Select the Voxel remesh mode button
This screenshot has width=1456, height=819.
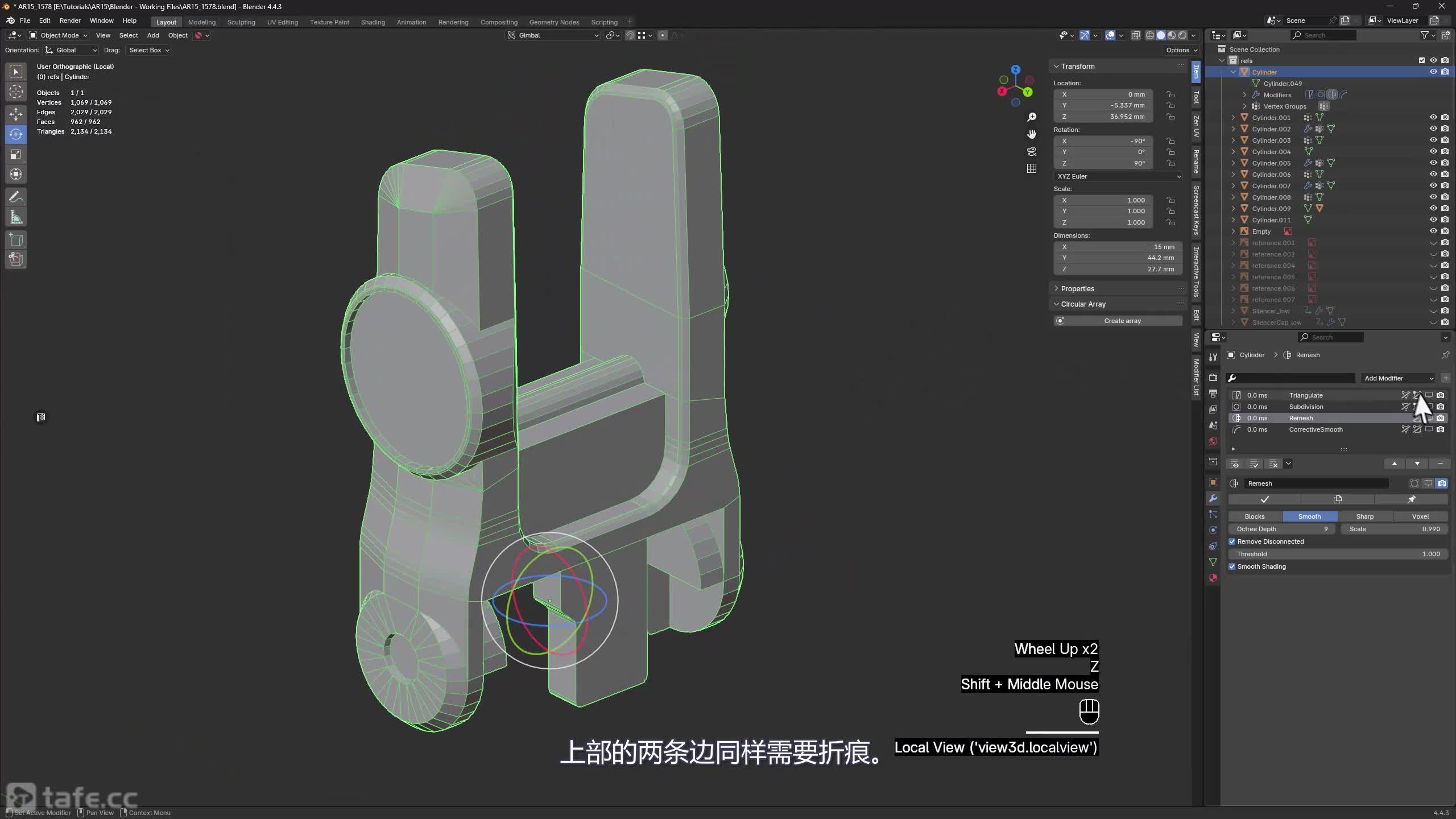(1420, 516)
